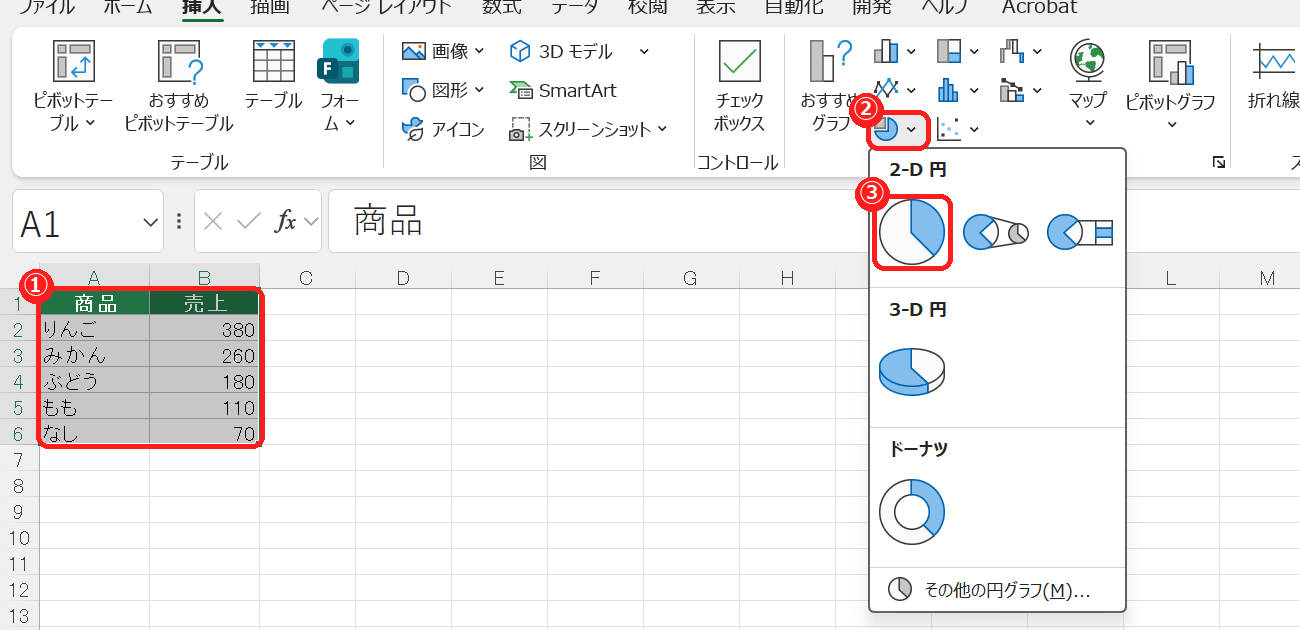The image size is (1300, 630).
Task: Choose the bar-of-pie chart type
Action: 1080,232
